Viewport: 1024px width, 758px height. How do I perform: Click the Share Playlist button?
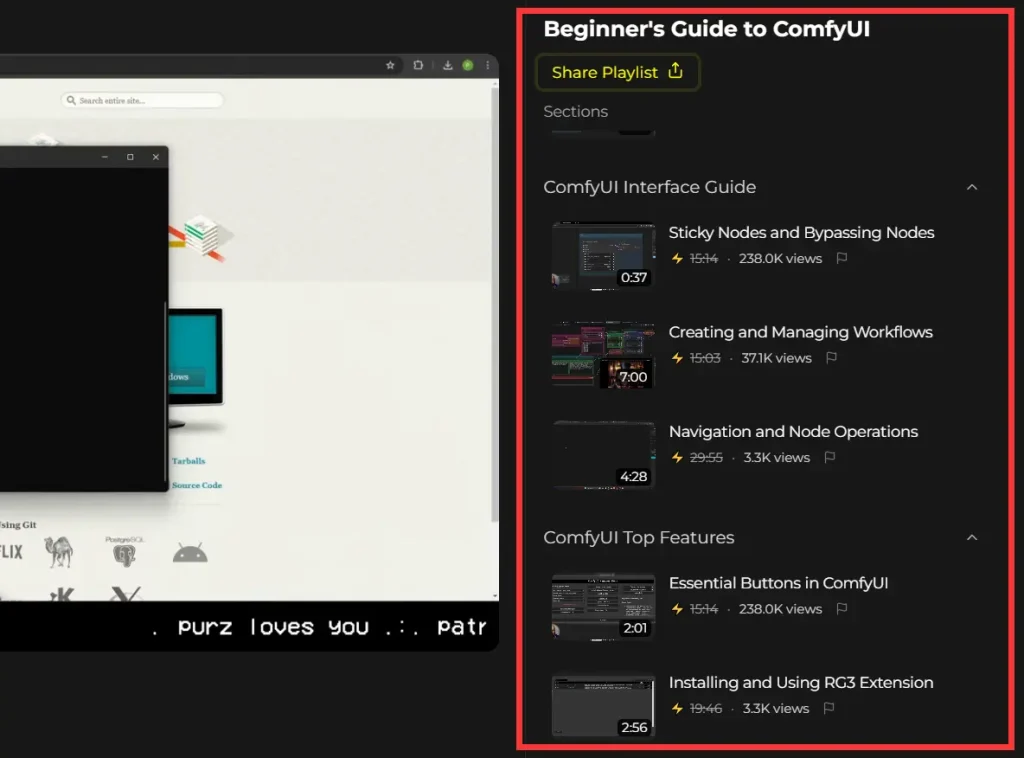point(617,72)
